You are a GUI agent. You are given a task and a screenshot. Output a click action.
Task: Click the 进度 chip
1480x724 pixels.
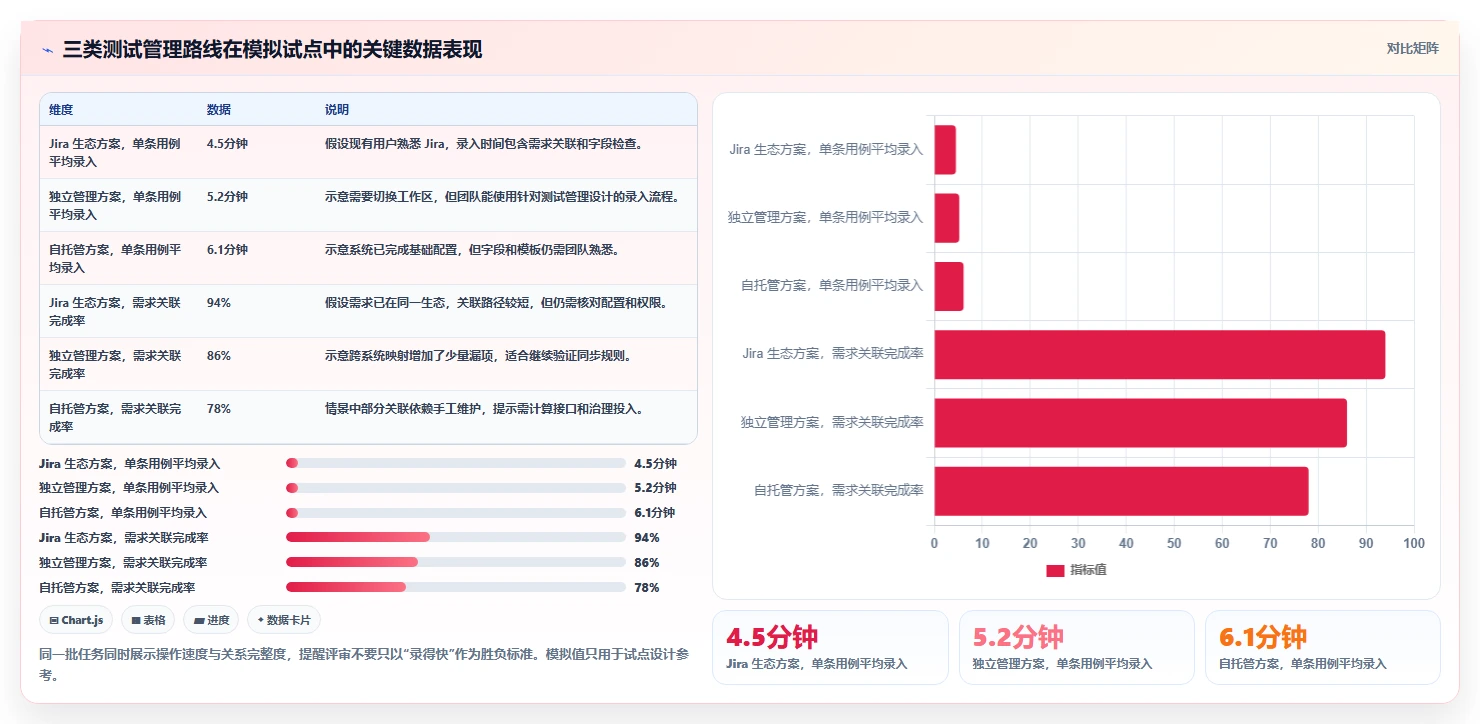pos(211,620)
